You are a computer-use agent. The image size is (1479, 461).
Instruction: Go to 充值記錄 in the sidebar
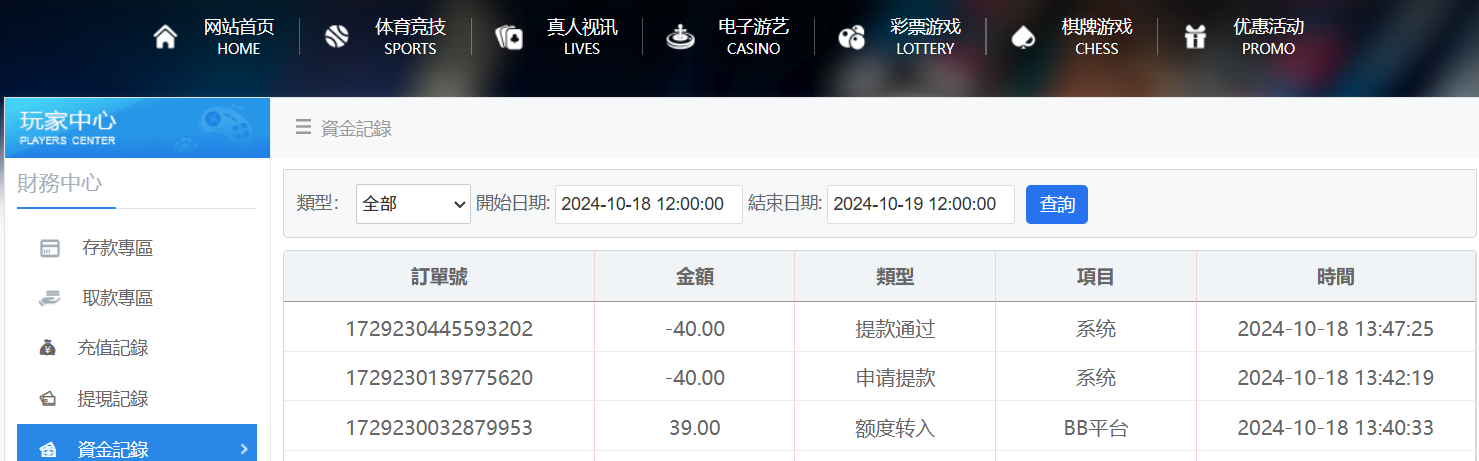point(113,348)
